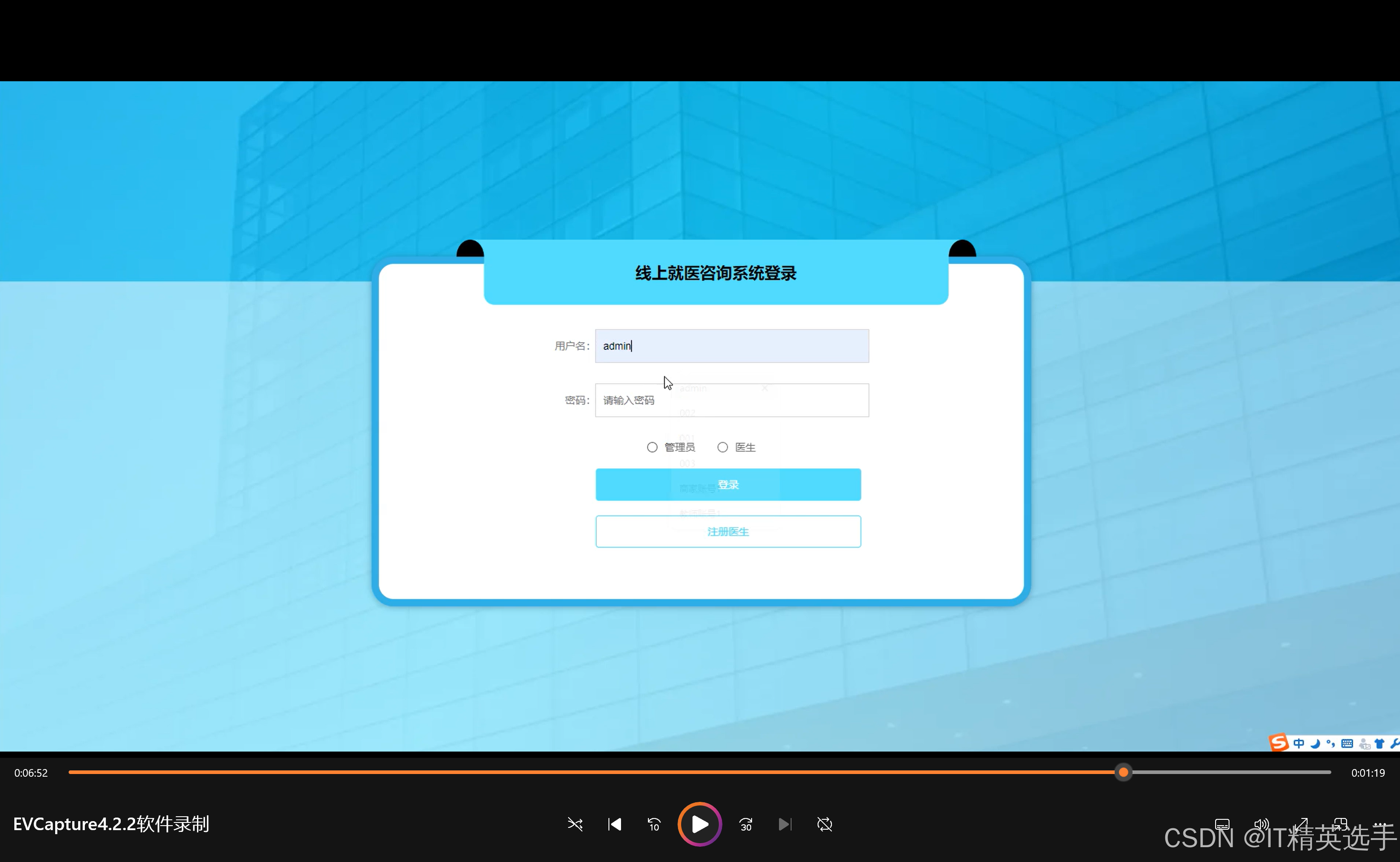
Task: Mute audio with the volume icon
Action: coord(1261,825)
